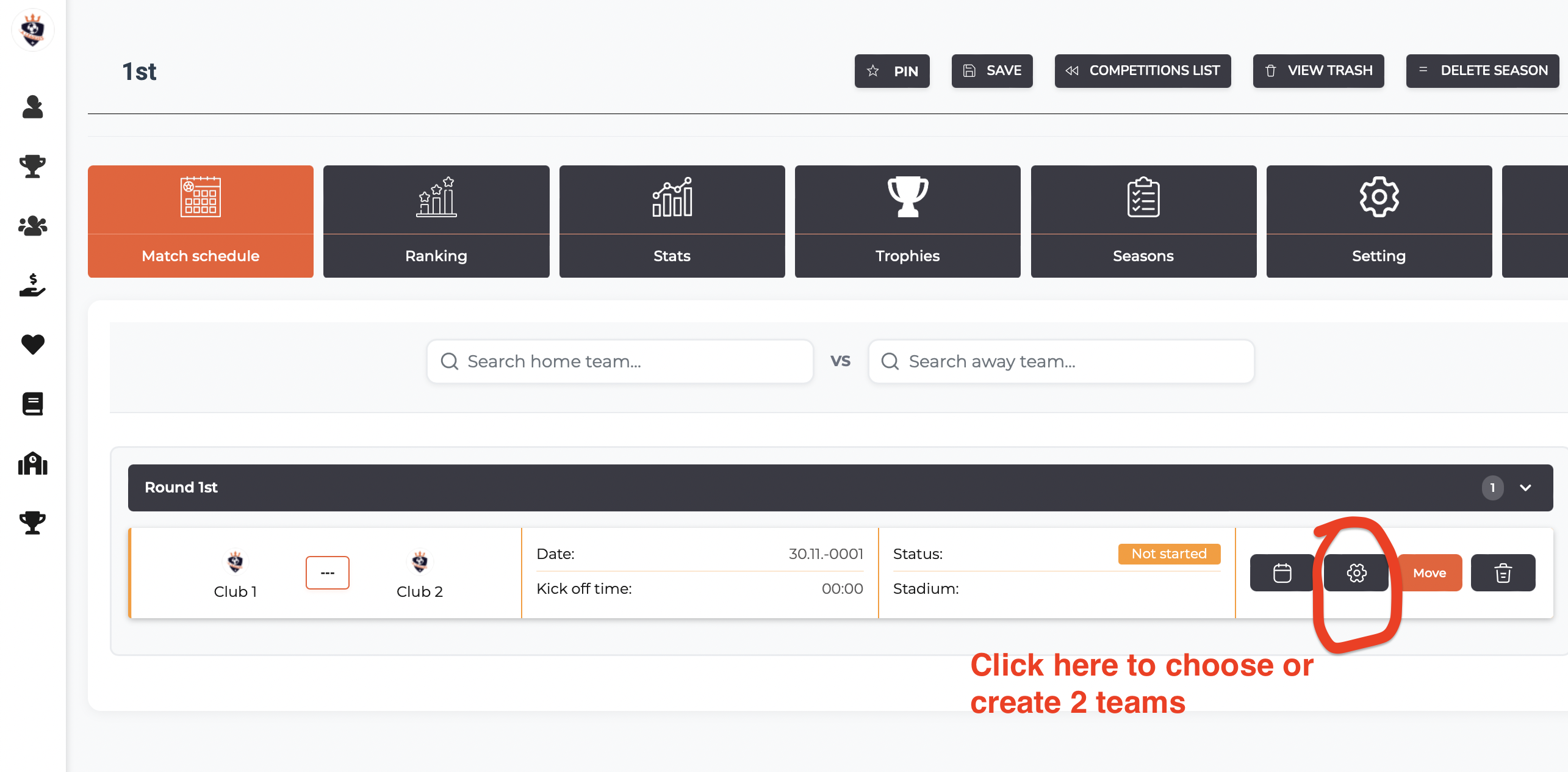Open the group of people sidebar icon
The height and width of the screenshot is (772, 1568).
[32, 226]
